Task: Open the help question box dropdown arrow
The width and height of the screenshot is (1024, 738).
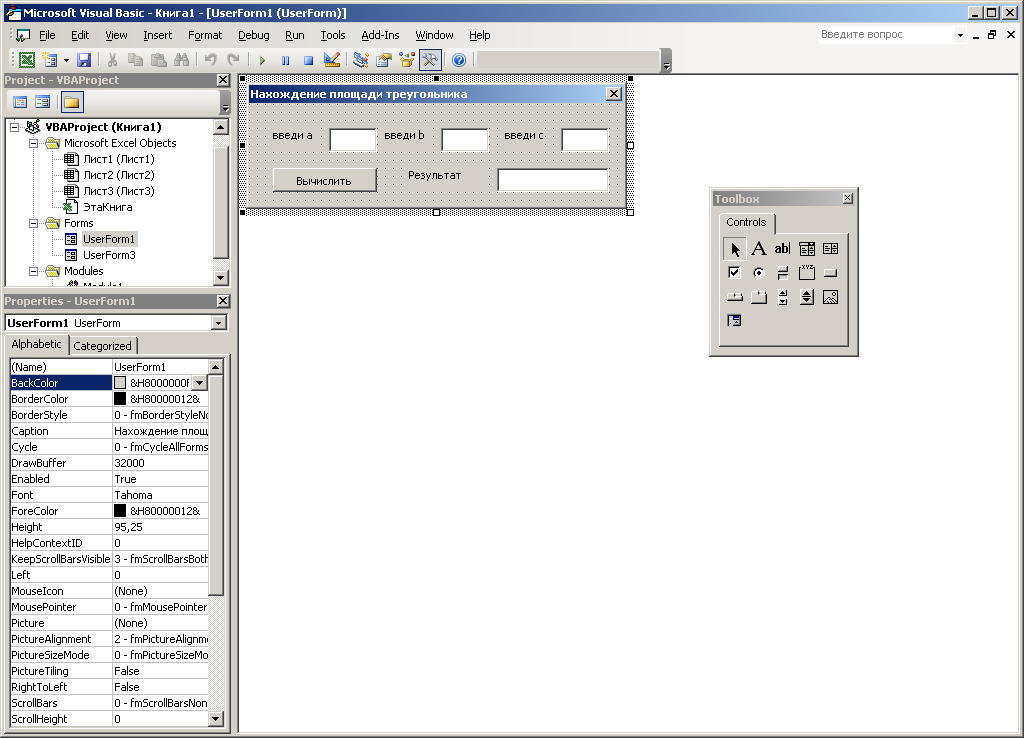Action: pyautogui.click(x=960, y=35)
